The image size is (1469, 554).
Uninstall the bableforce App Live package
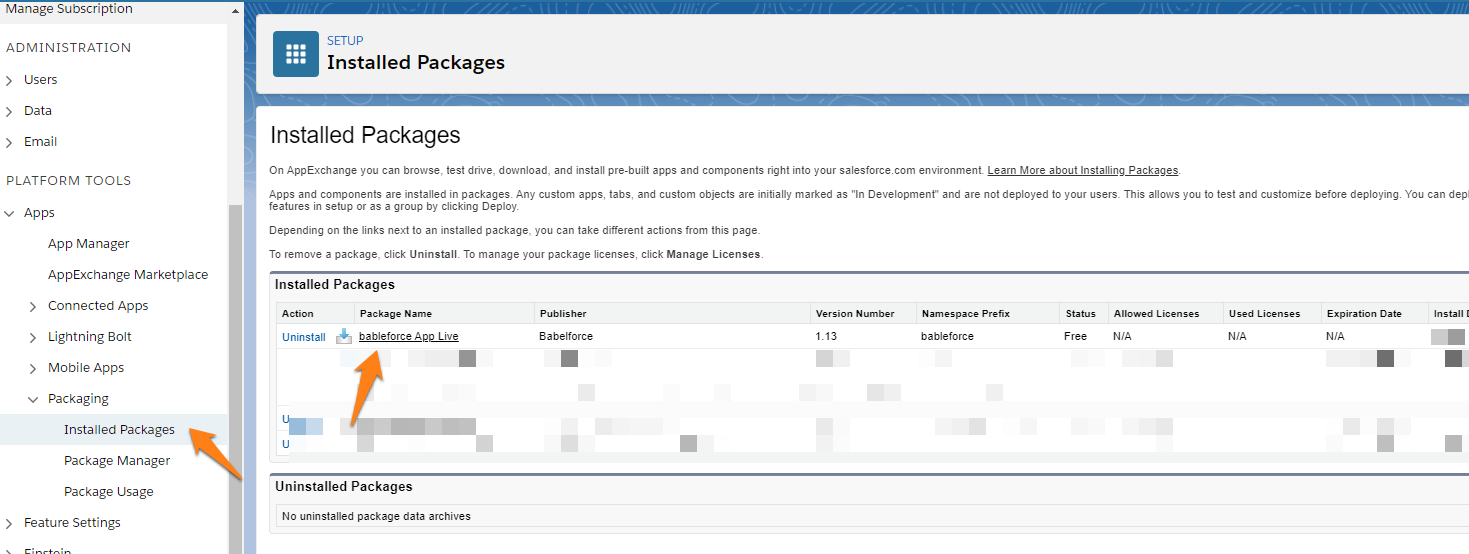click(x=303, y=337)
